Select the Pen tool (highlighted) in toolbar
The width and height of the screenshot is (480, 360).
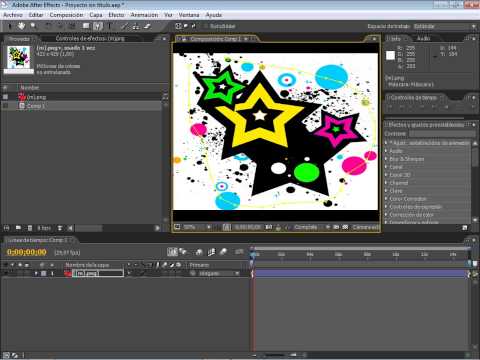pos(97,26)
